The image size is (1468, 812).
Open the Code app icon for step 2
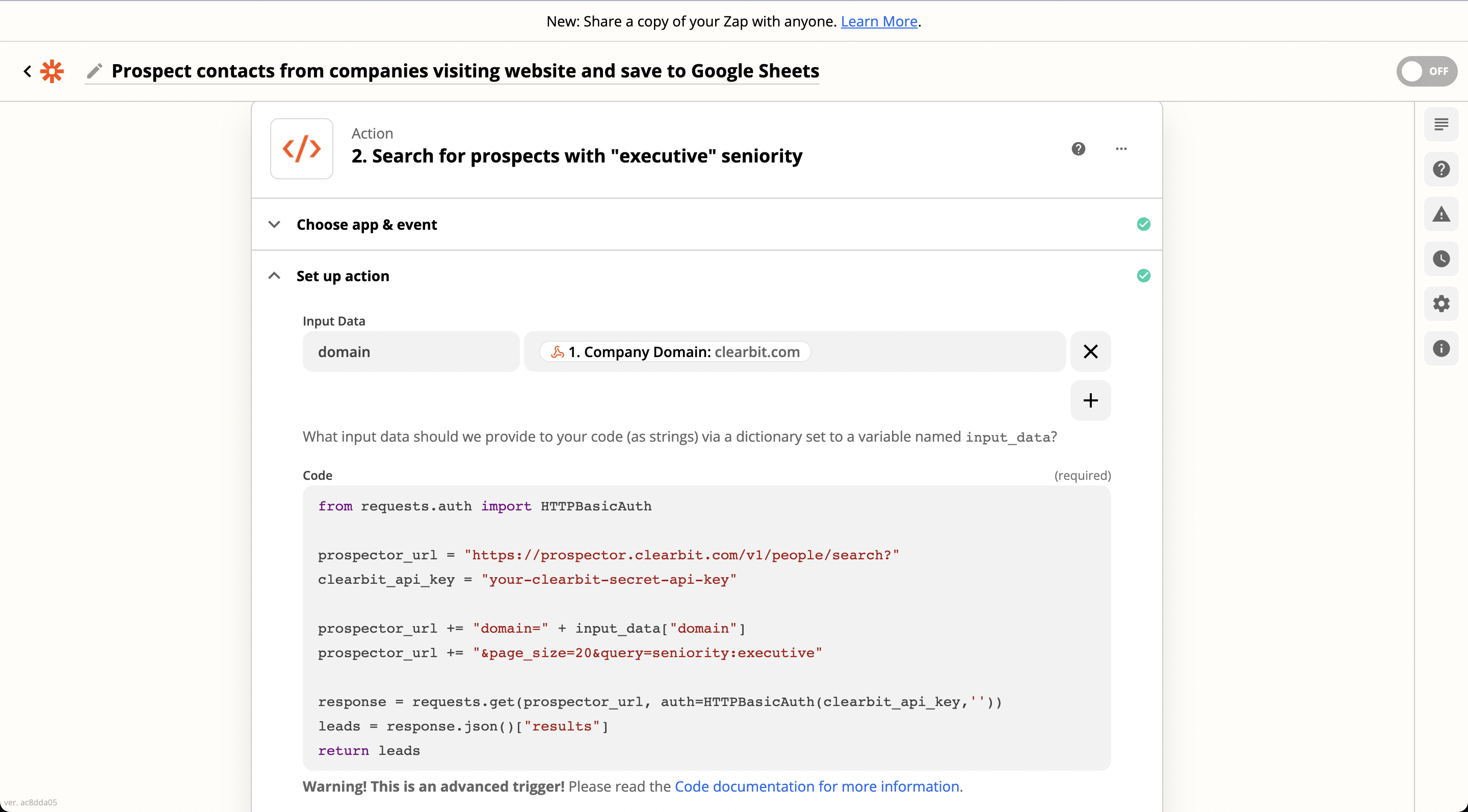tap(301, 149)
